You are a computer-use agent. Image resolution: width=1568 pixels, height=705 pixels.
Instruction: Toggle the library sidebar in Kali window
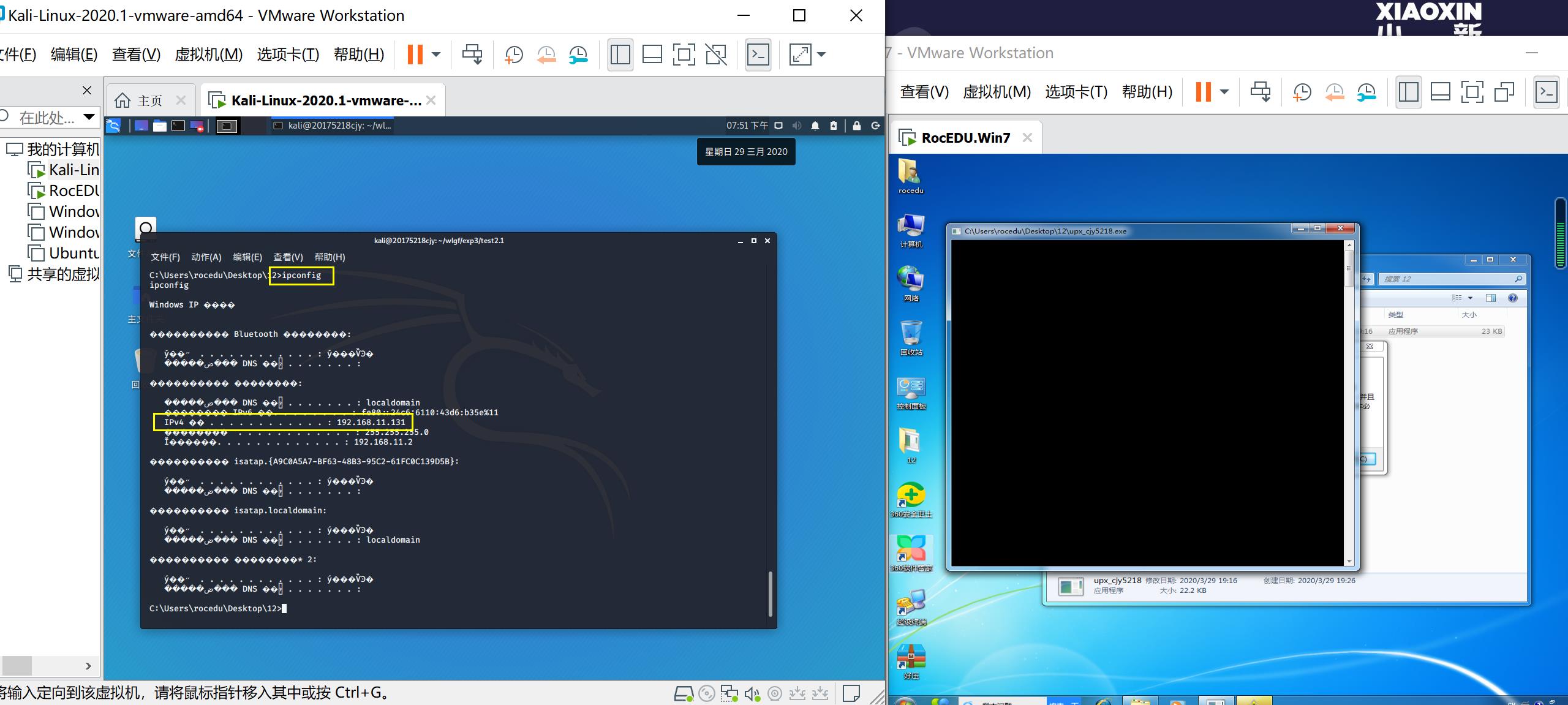point(620,55)
